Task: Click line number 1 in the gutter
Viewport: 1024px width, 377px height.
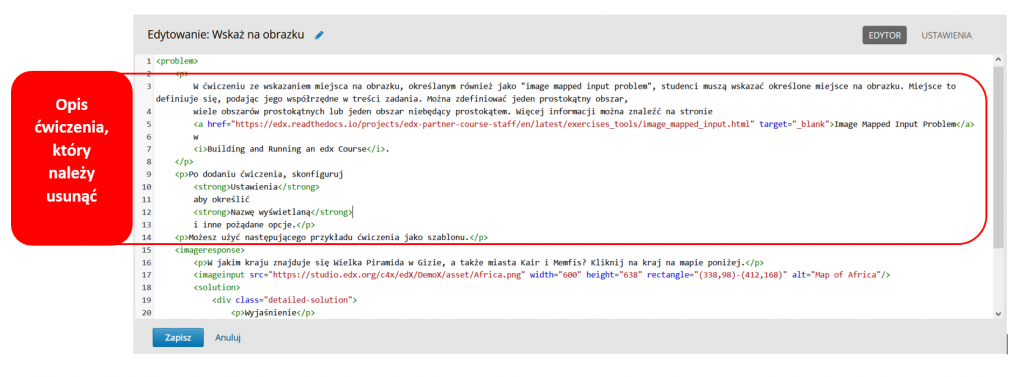Action: [x=148, y=61]
